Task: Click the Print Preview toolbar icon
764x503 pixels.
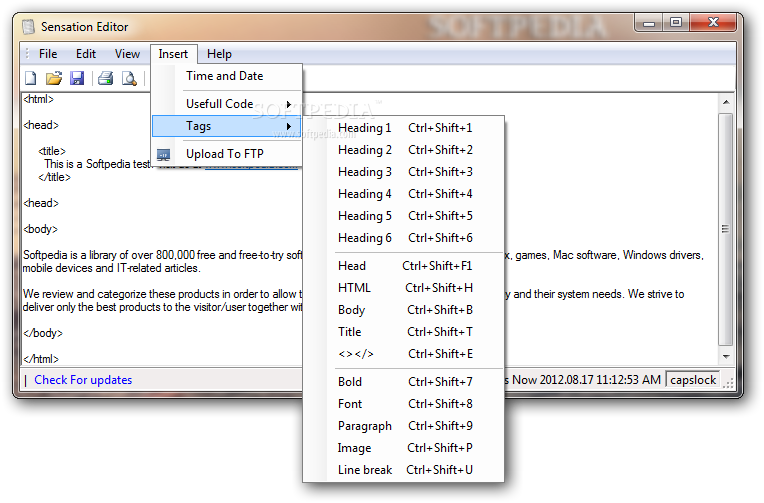Action: coord(129,78)
